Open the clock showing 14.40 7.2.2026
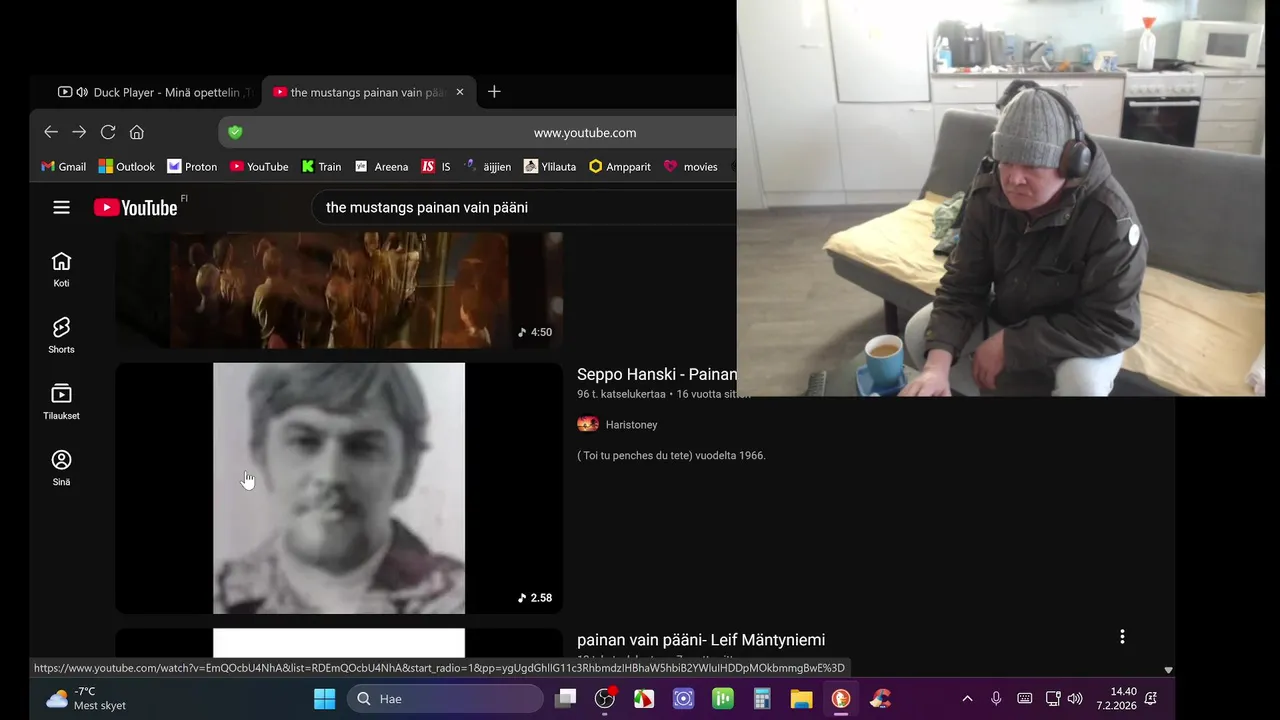1280x720 pixels. (1118, 699)
